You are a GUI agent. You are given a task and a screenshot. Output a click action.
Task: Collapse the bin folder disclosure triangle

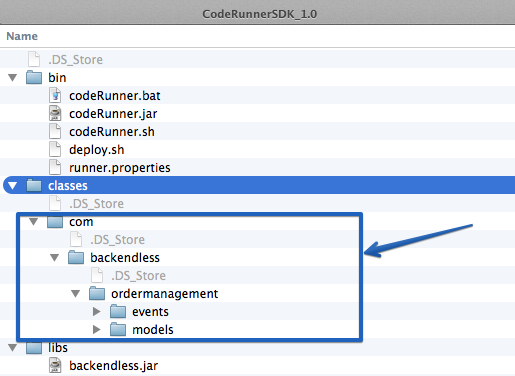tap(13, 78)
